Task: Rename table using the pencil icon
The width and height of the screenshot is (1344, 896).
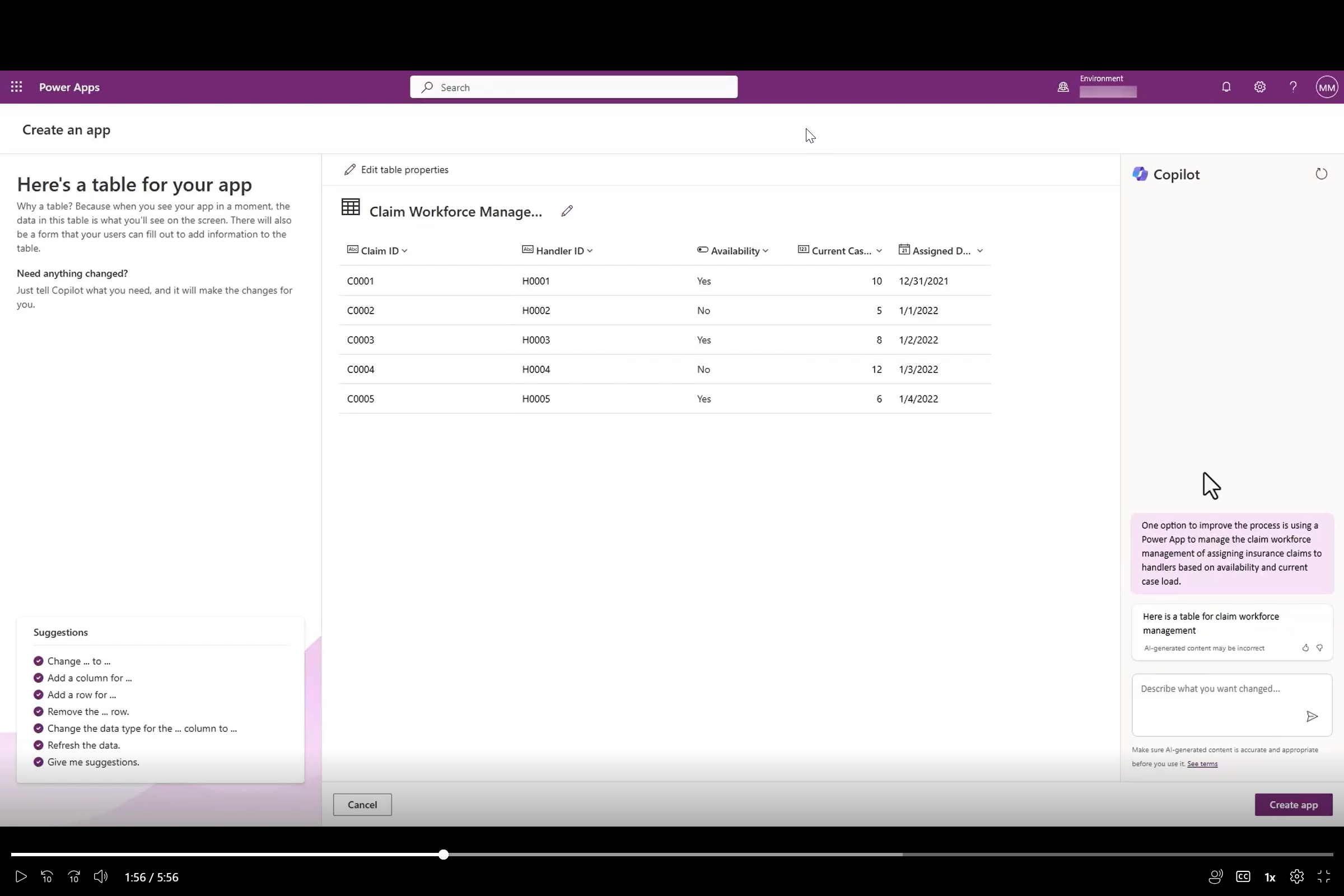Action: pyautogui.click(x=566, y=211)
